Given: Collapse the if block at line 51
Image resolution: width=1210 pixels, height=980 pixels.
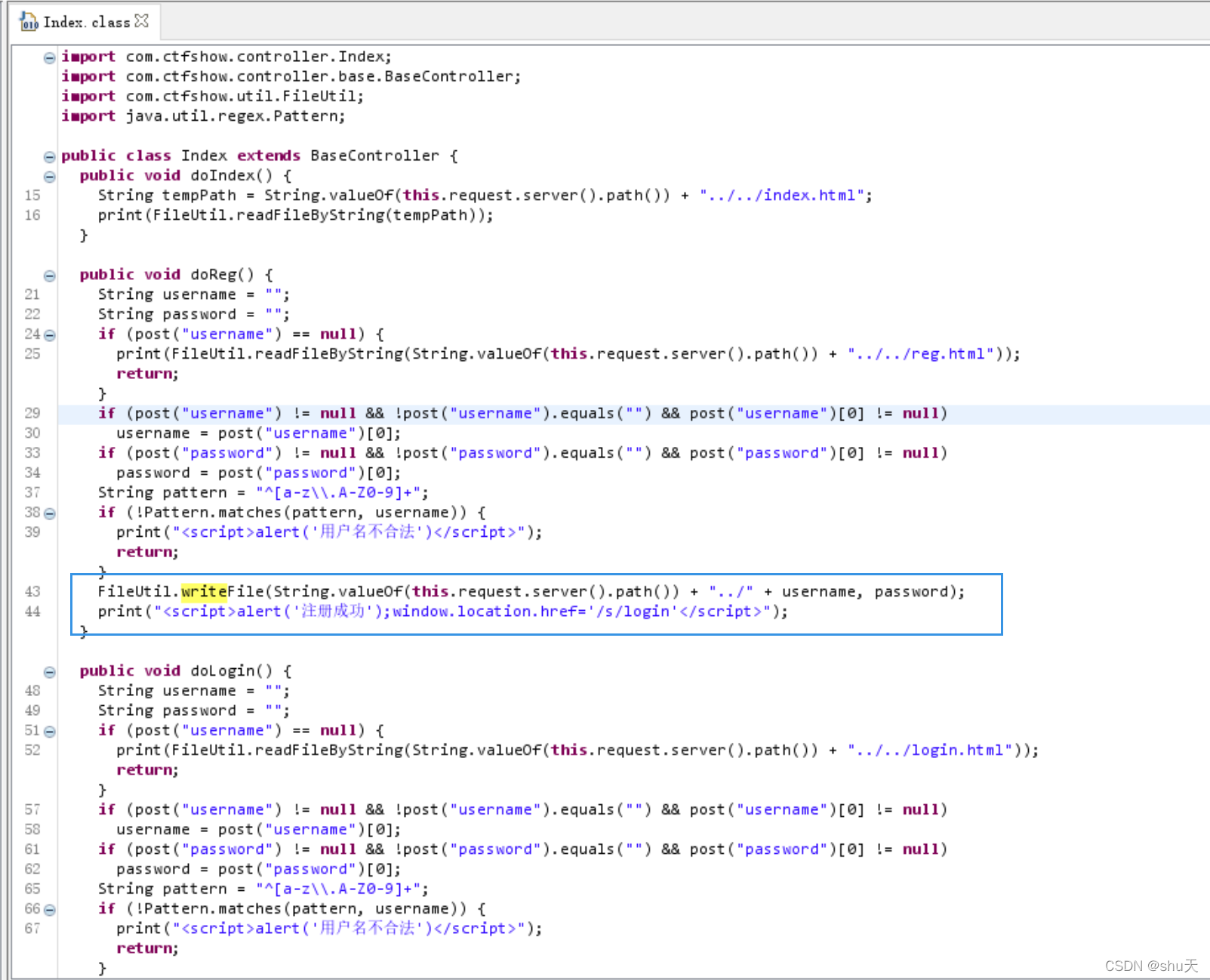Looking at the screenshot, I should (x=49, y=732).
